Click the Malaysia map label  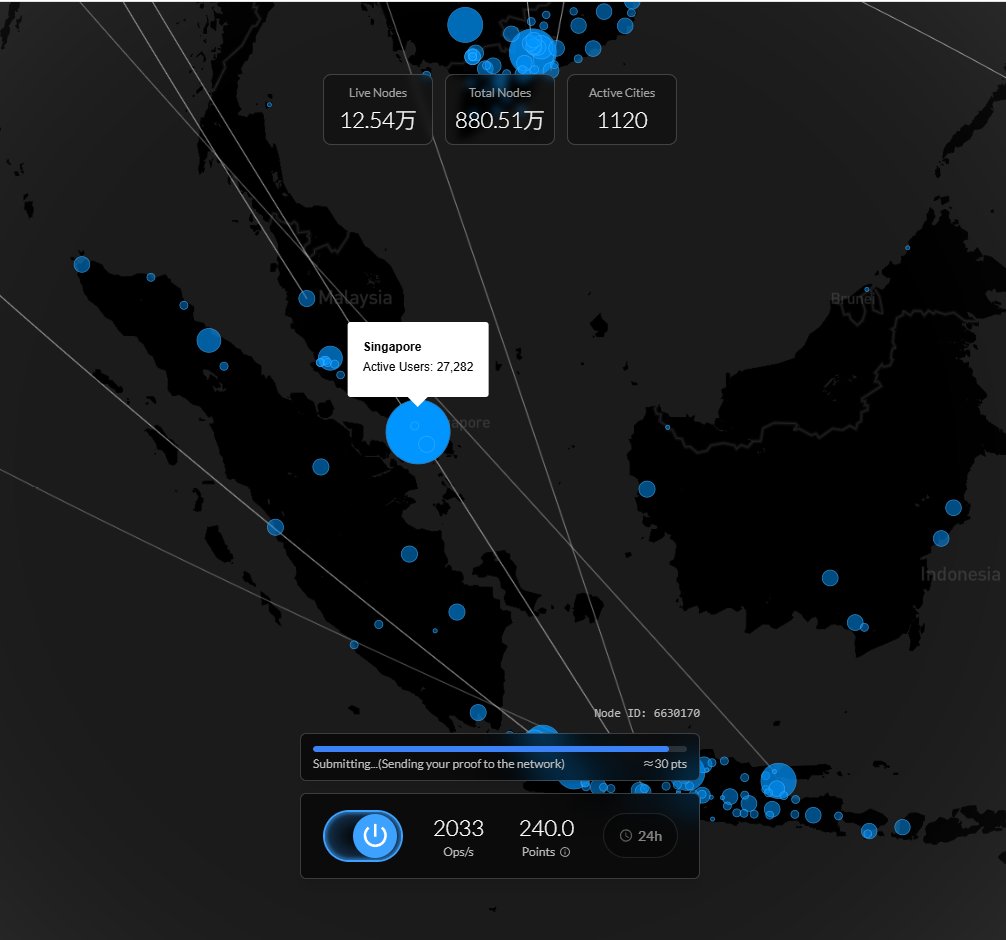click(355, 298)
